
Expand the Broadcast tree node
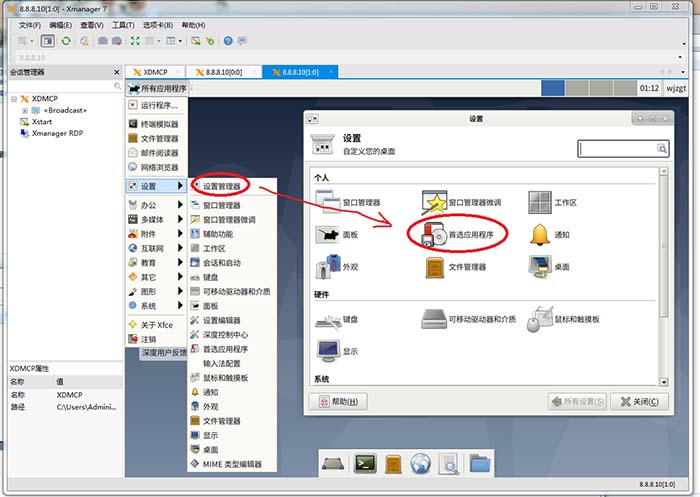25,110
